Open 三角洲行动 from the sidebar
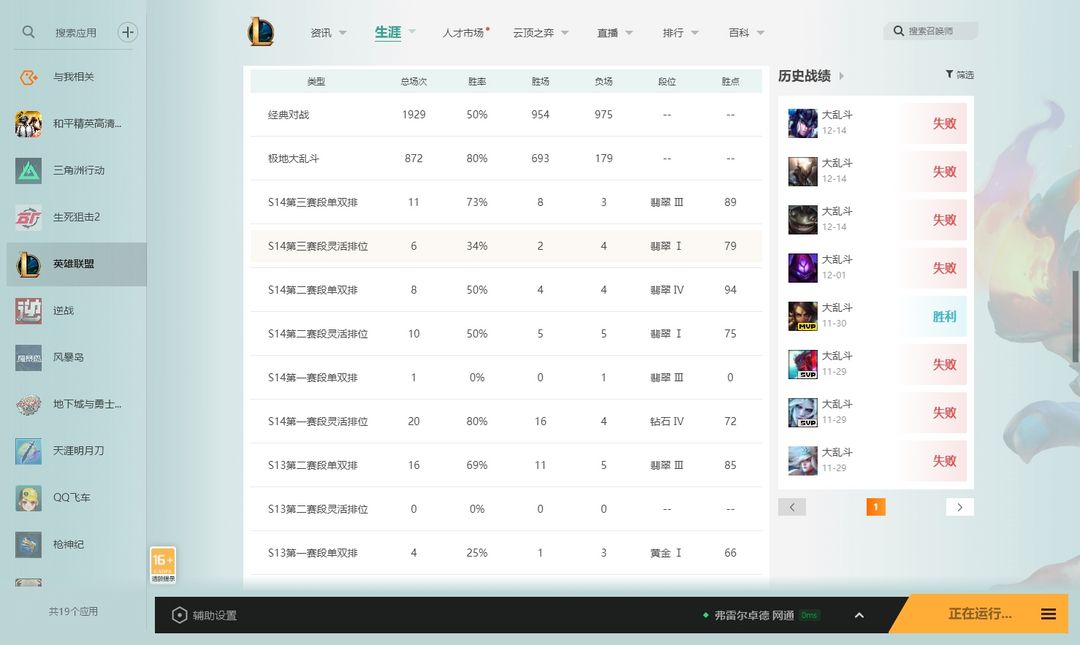This screenshot has height=645, width=1080. pyautogui.click(x=28, y=170)
